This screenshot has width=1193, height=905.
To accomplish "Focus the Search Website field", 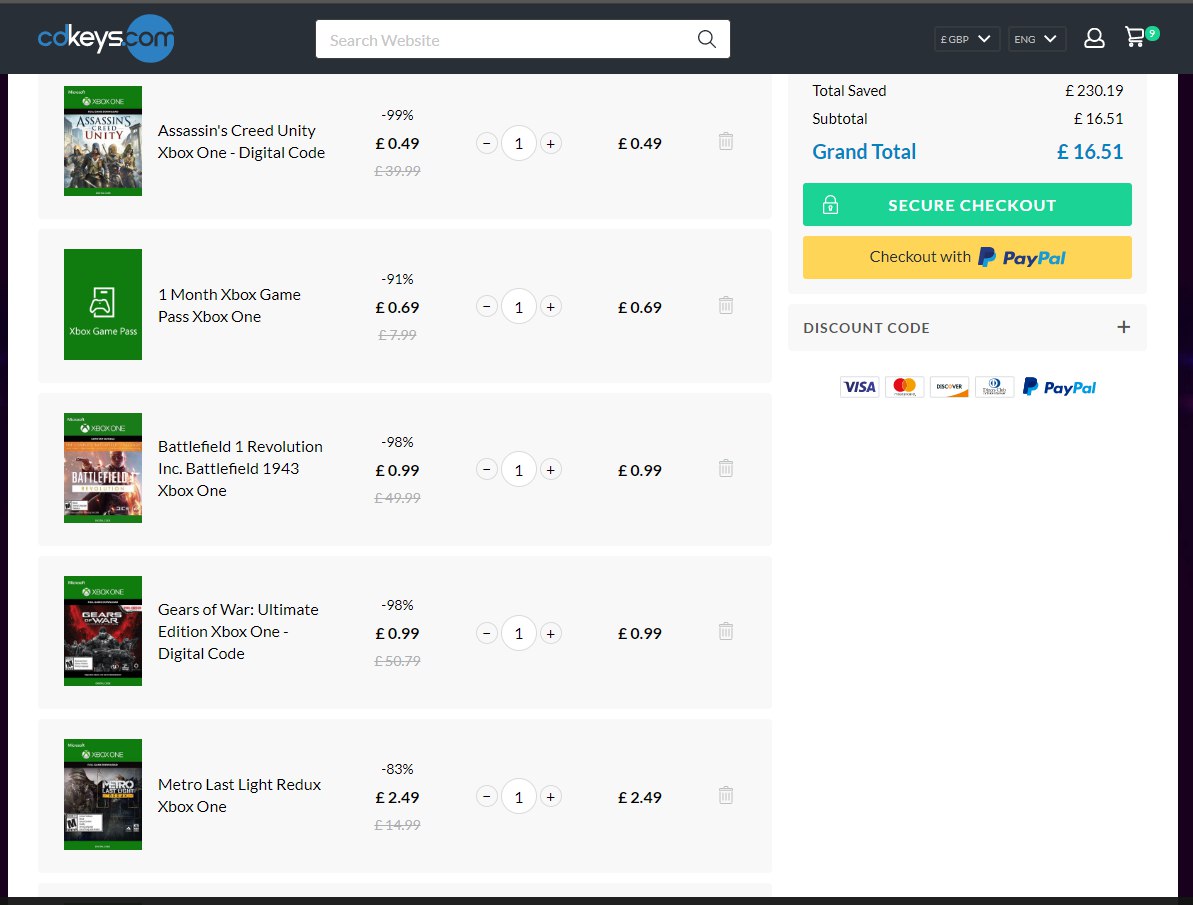I will (x=523, y=40).
